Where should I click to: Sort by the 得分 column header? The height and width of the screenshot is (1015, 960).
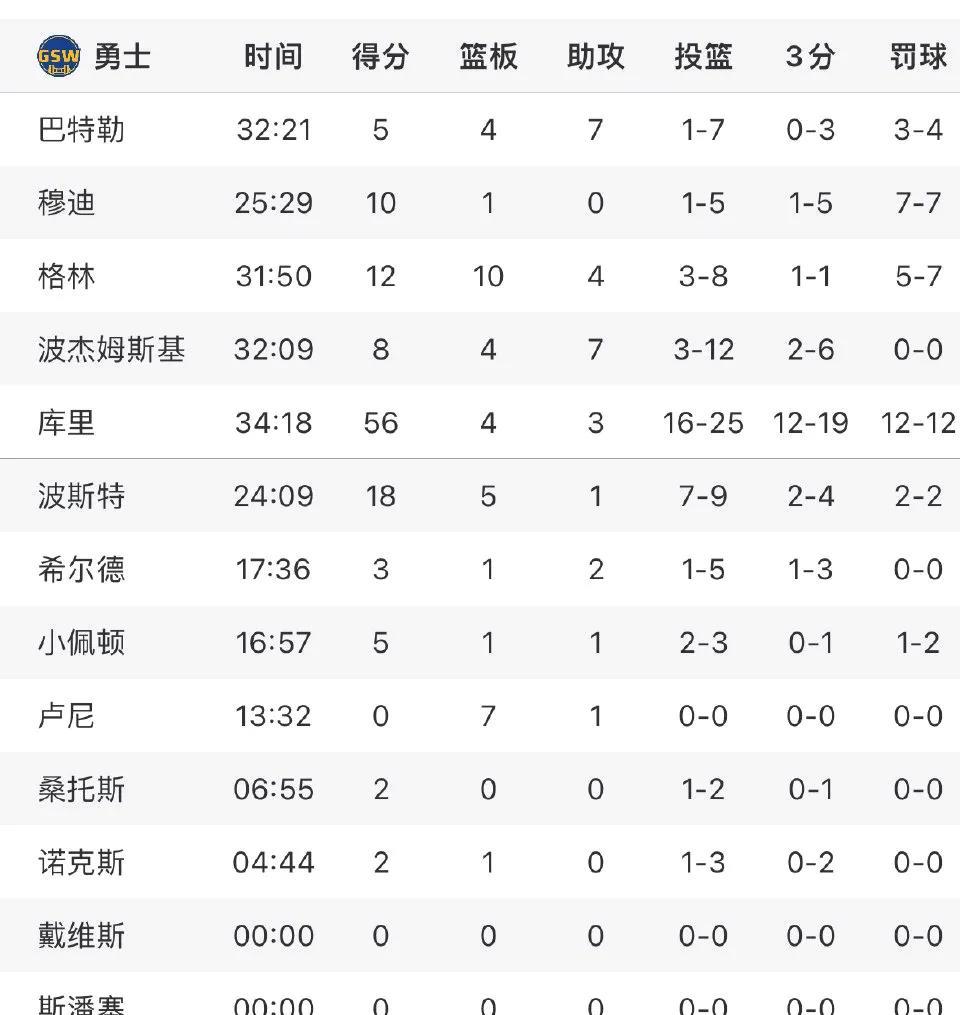coord(381,56)
